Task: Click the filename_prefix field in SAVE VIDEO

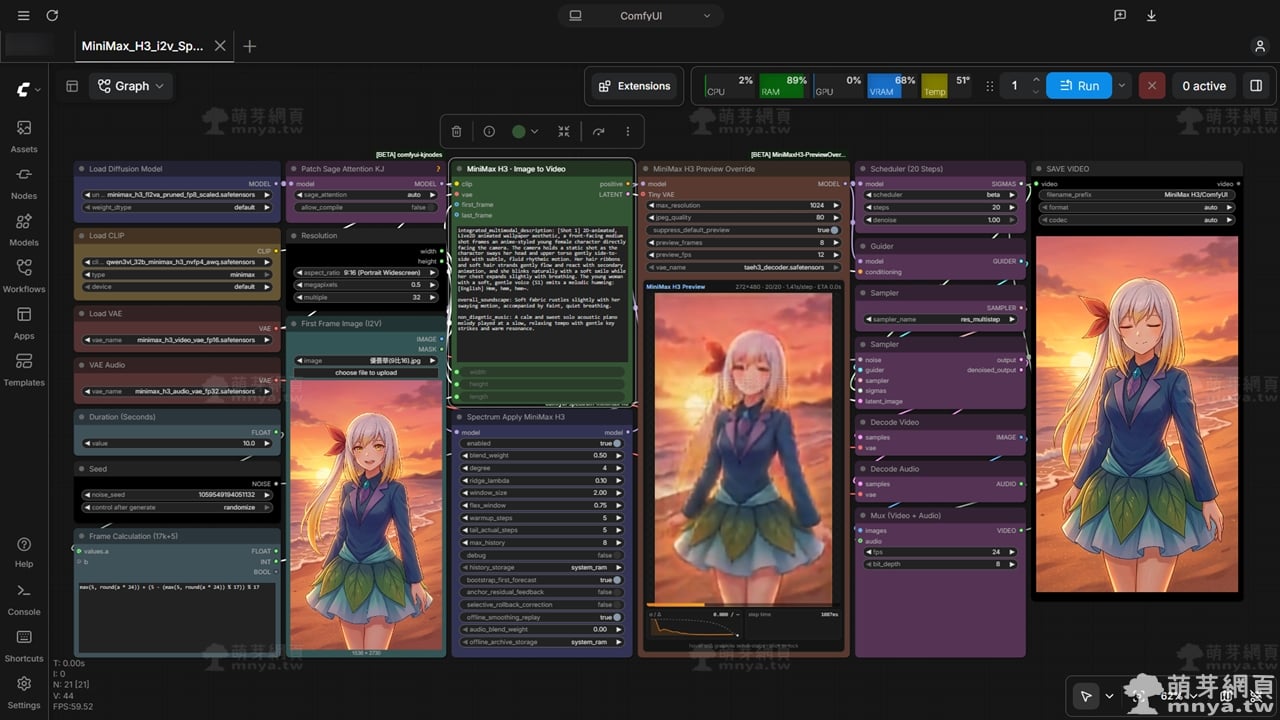Action: point(1136,195)
